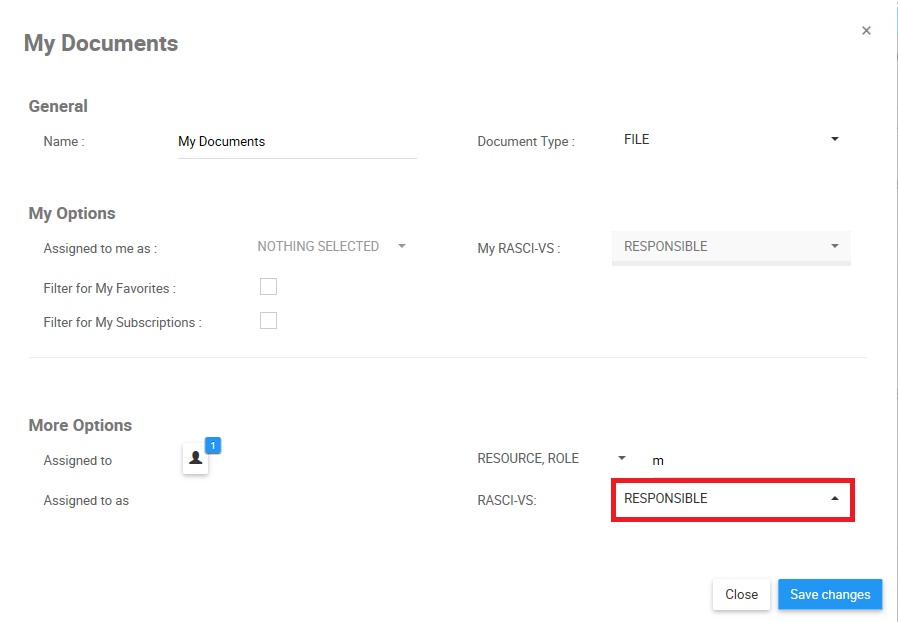Close the My Documents dialog with the X

click(x=866, y=31)
